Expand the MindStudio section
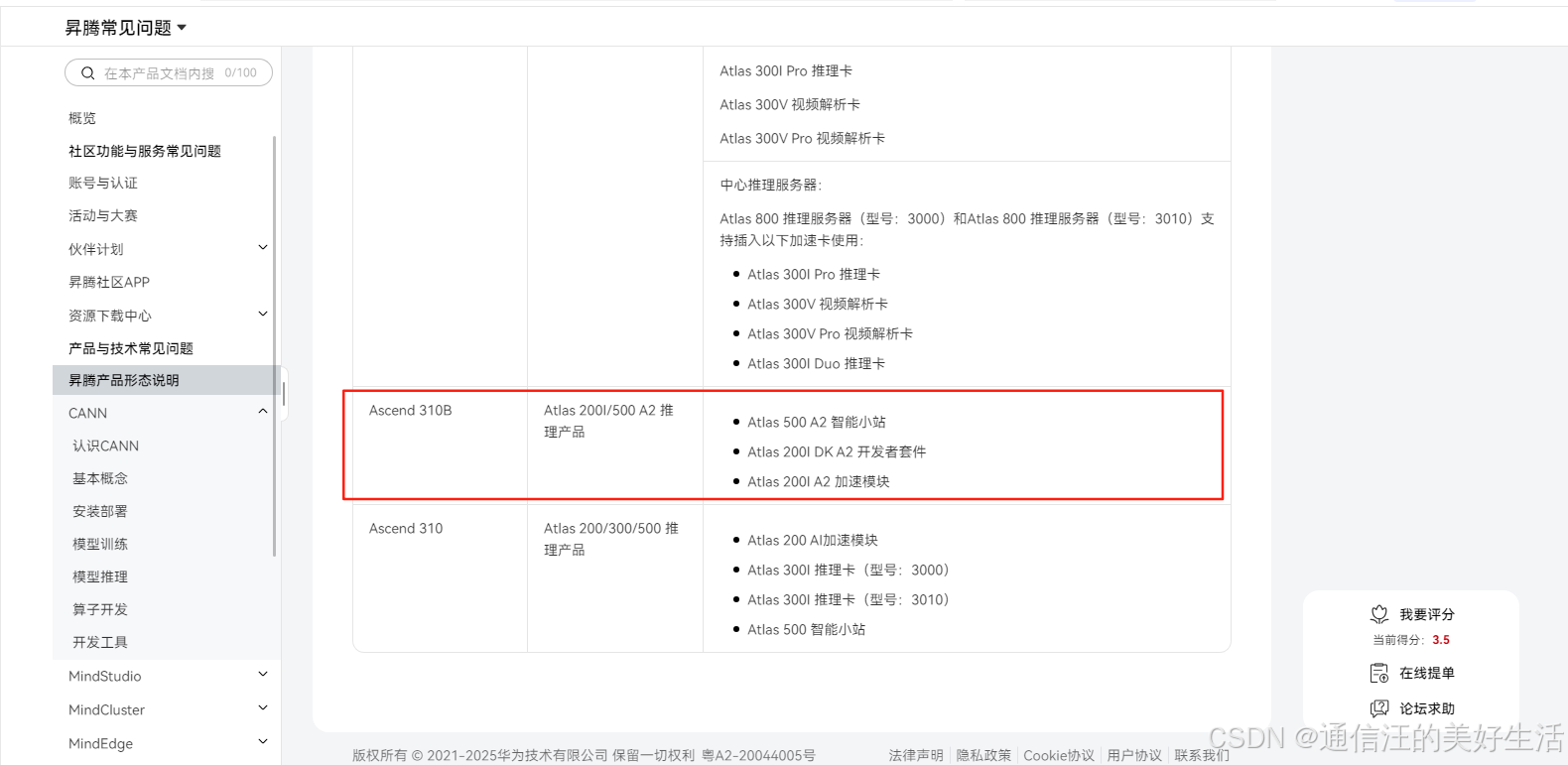This screenshot has height=765, width=1568. pyautogui.click(x=263, y=675)
